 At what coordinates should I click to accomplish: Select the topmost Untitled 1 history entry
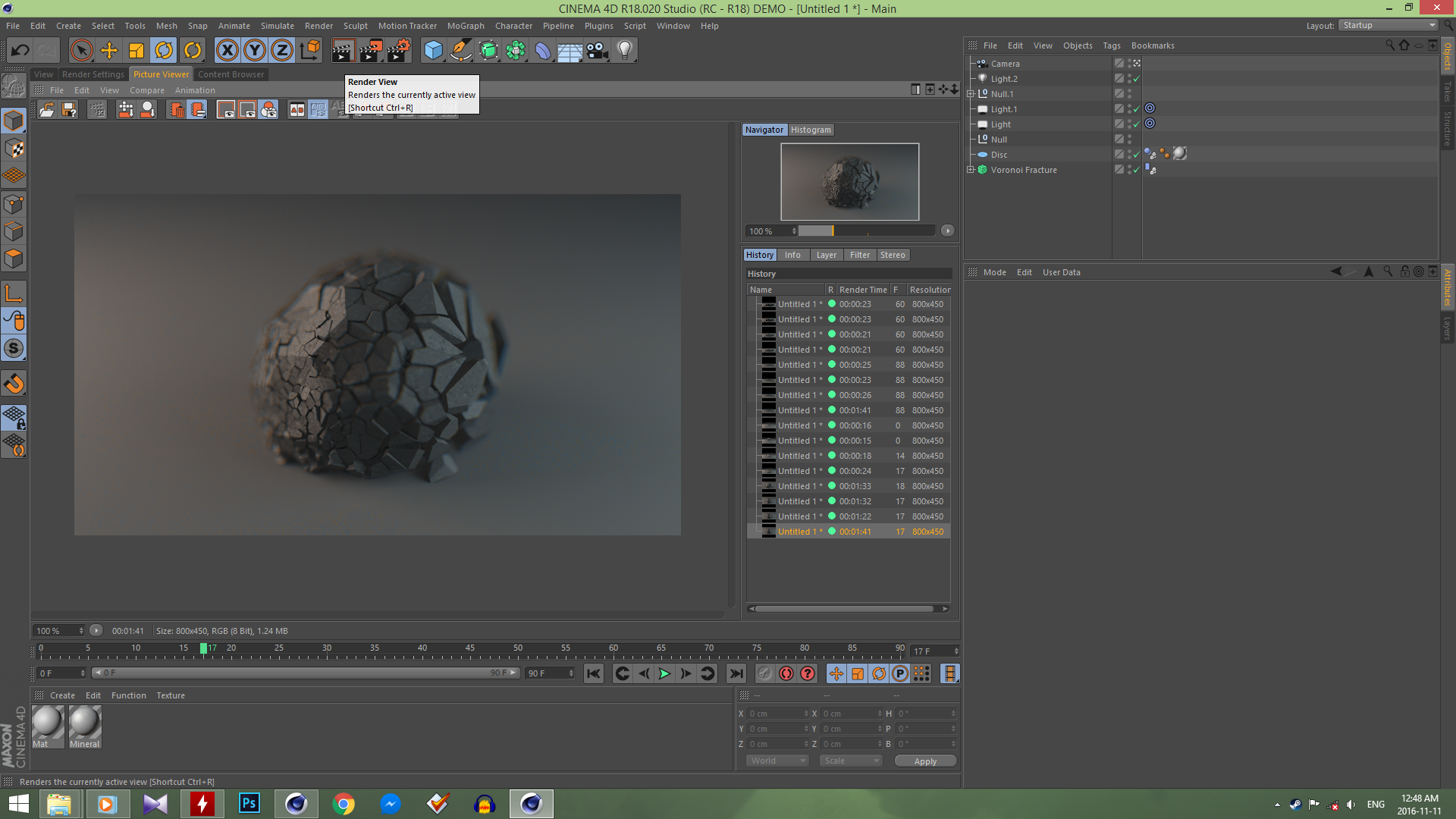(x=799, y=303)
